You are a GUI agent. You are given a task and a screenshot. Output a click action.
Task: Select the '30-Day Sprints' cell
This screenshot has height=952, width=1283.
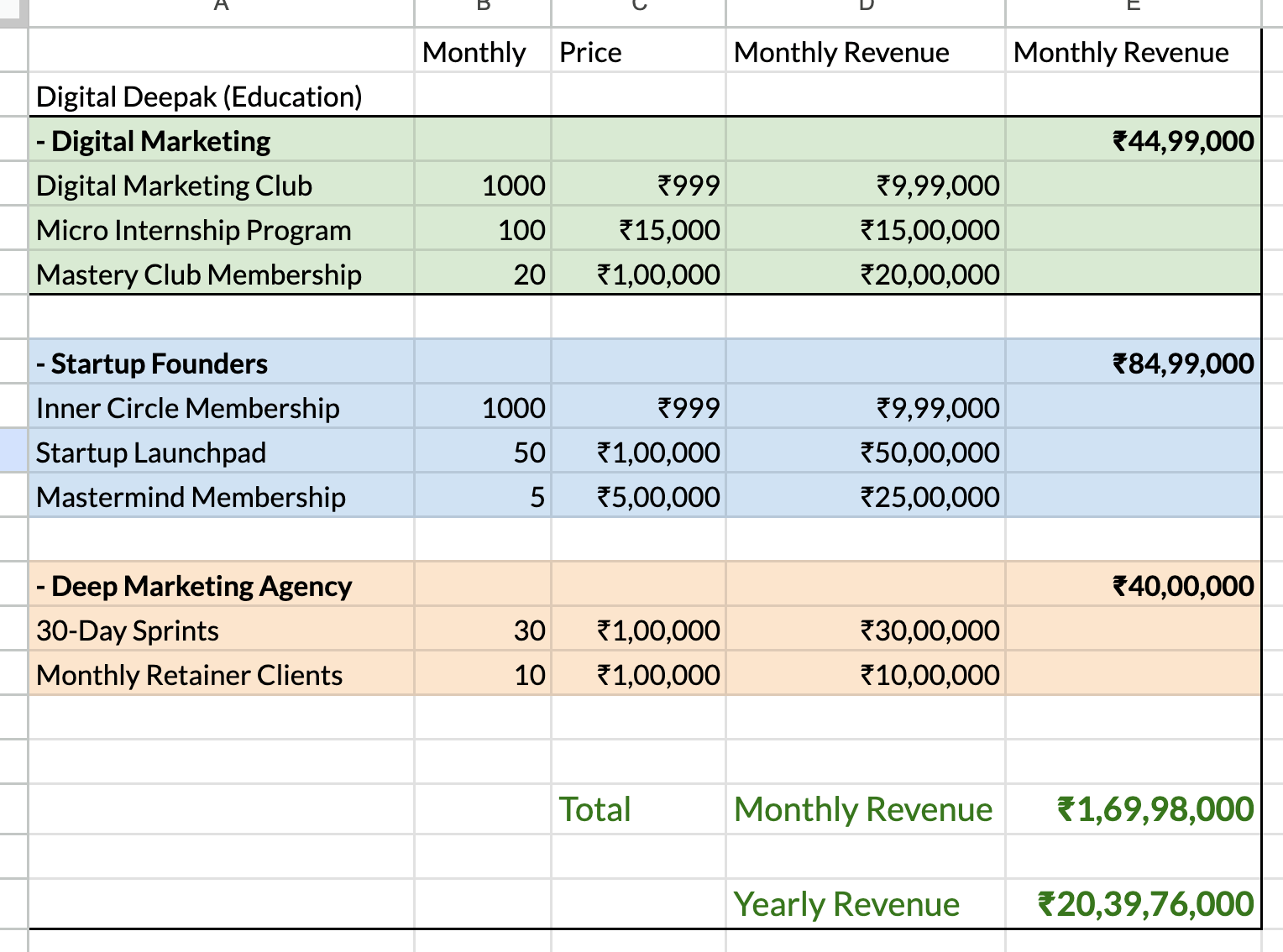point(222,630)
